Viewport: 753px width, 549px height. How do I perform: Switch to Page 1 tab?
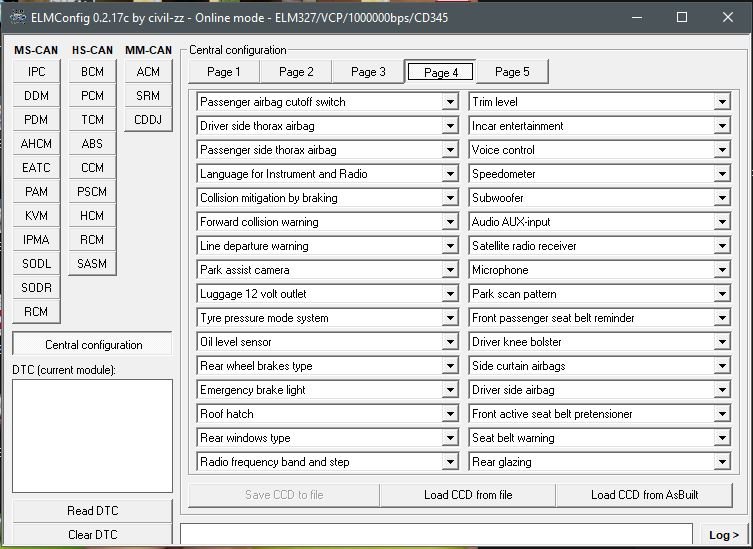224,72
